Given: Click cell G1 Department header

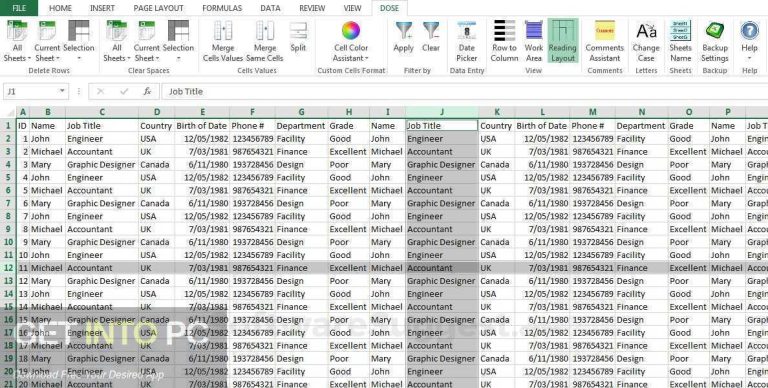Looking at the screenshot, I should [x=301, y=126].
